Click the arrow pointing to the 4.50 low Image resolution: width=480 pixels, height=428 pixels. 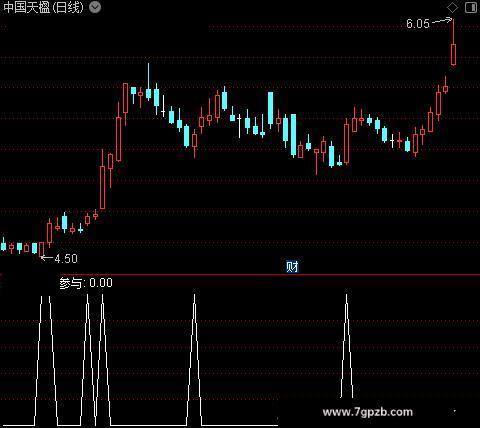coord(47,257)
